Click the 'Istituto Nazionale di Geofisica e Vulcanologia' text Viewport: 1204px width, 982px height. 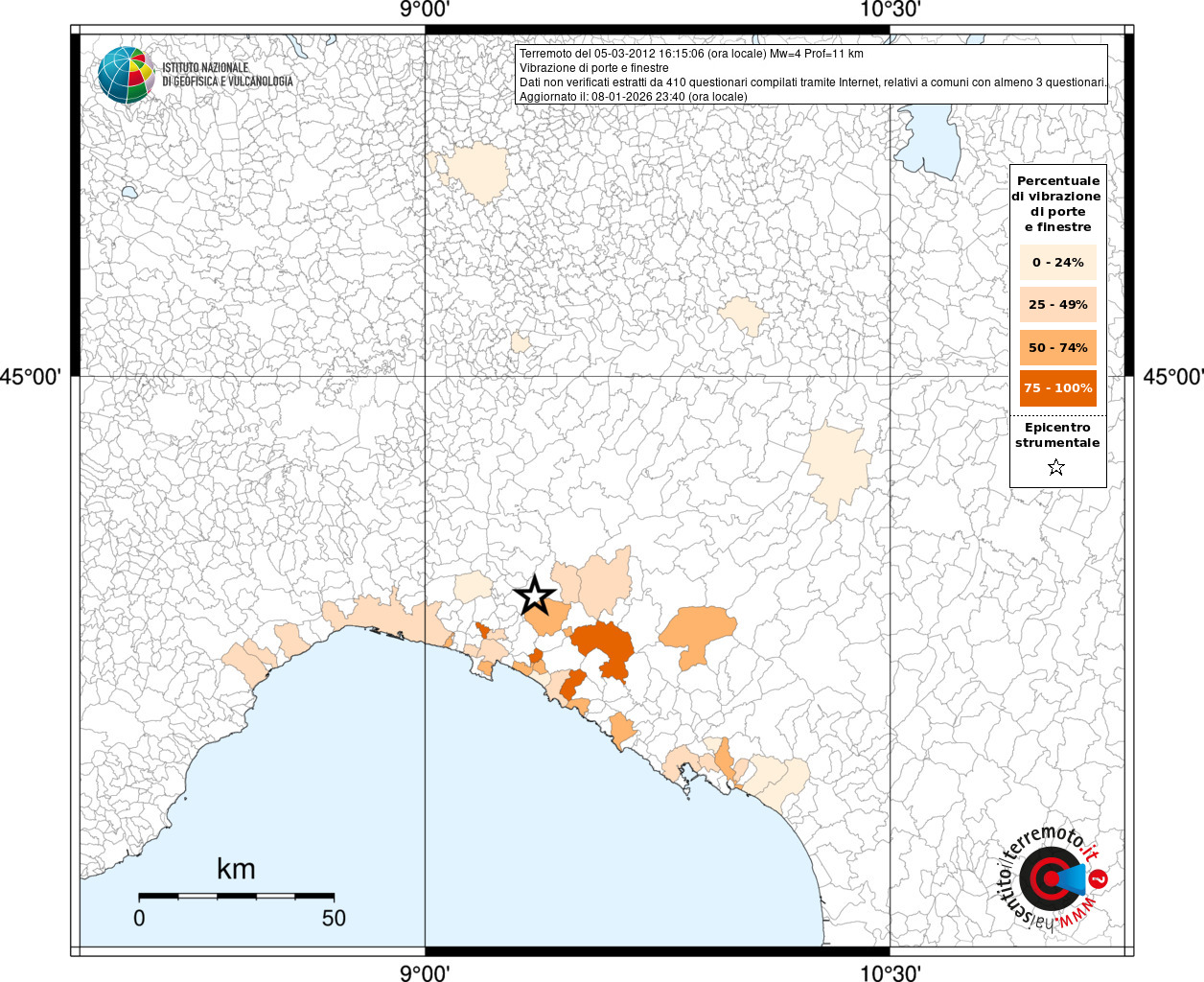[227, 75]
